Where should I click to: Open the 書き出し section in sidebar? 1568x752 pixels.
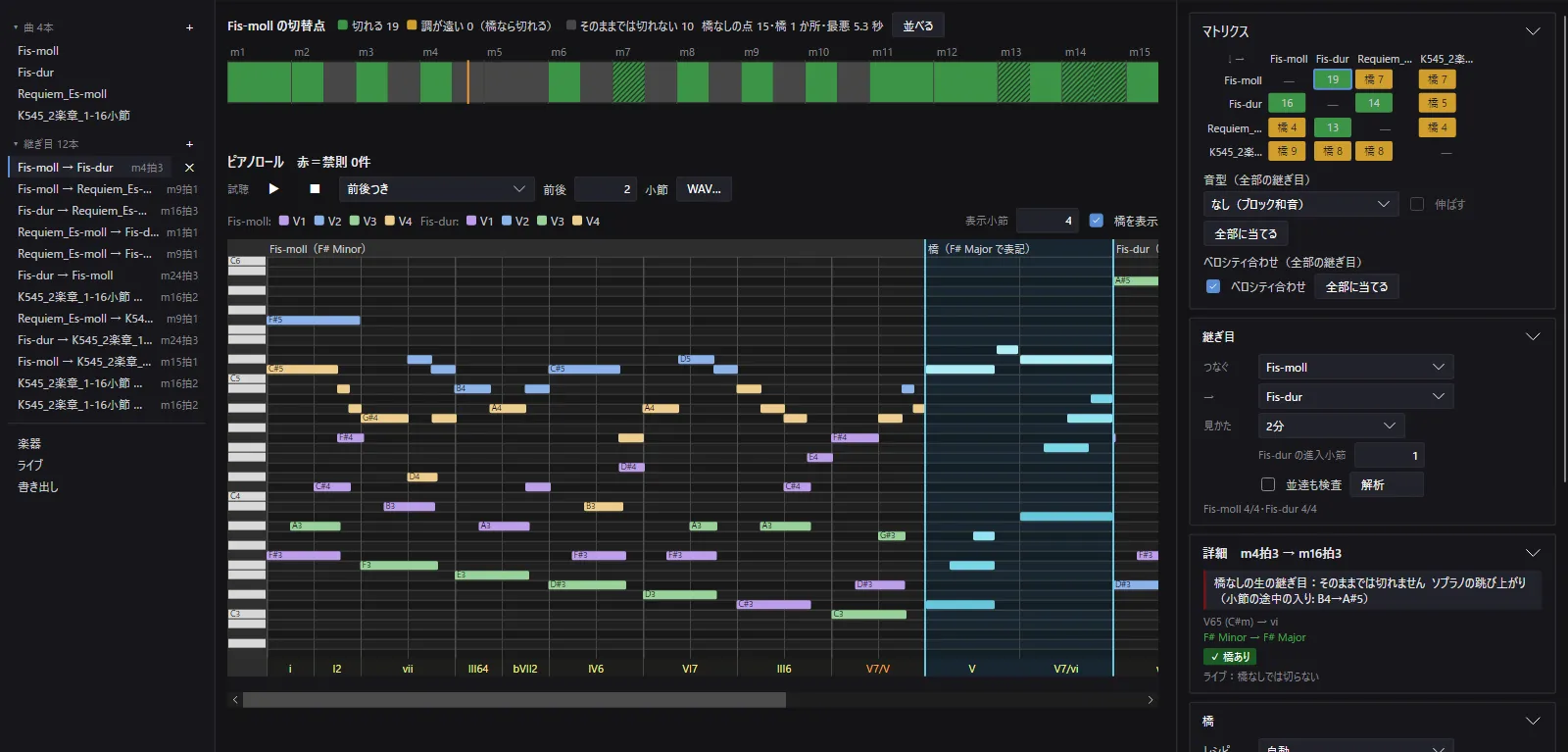coord(38,486)
